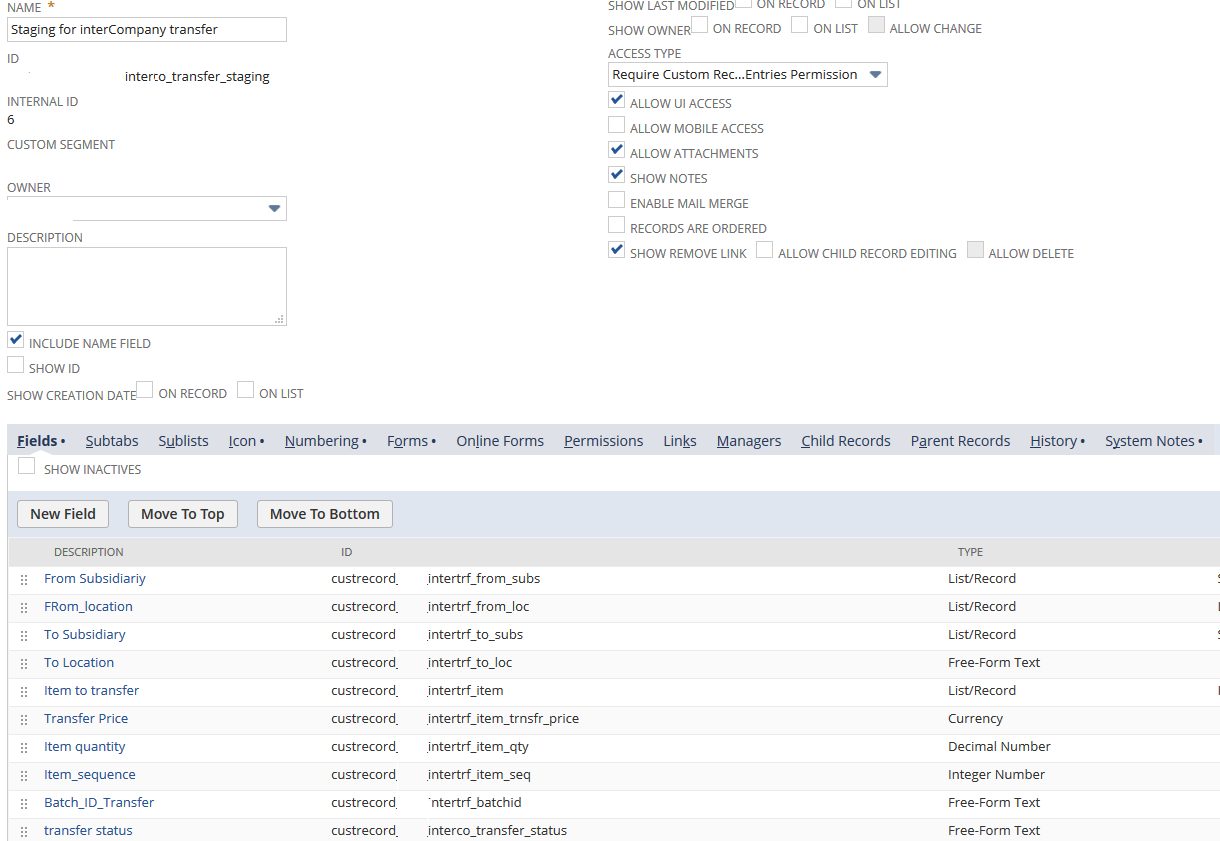The image size is (1220, 841).
Task: Click drag handle for Item to transfer row
Action: (24, 692)
